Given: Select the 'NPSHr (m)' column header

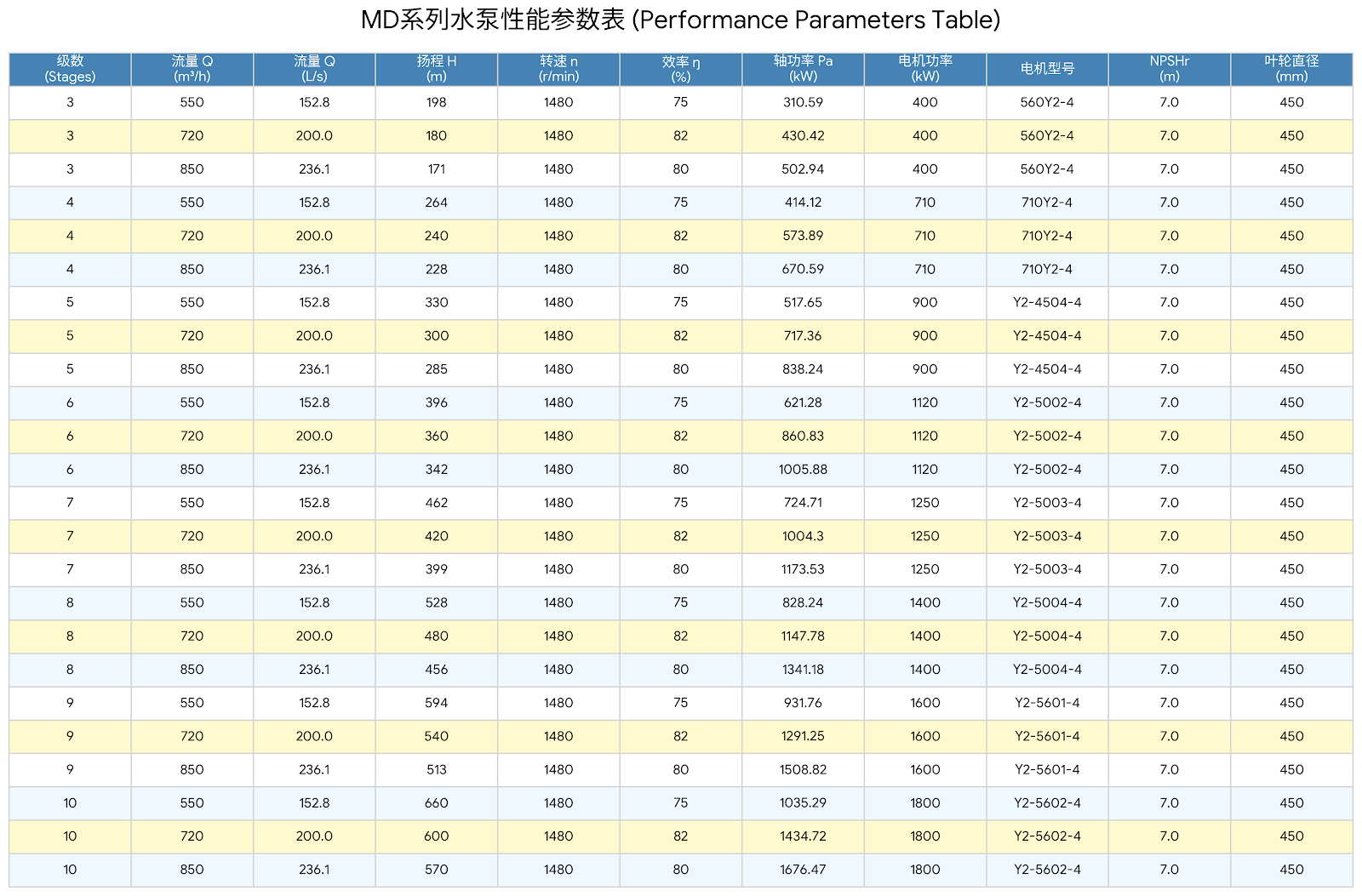Looking at the screenshot, I should pyautogui.click(x=1170, y=69).
